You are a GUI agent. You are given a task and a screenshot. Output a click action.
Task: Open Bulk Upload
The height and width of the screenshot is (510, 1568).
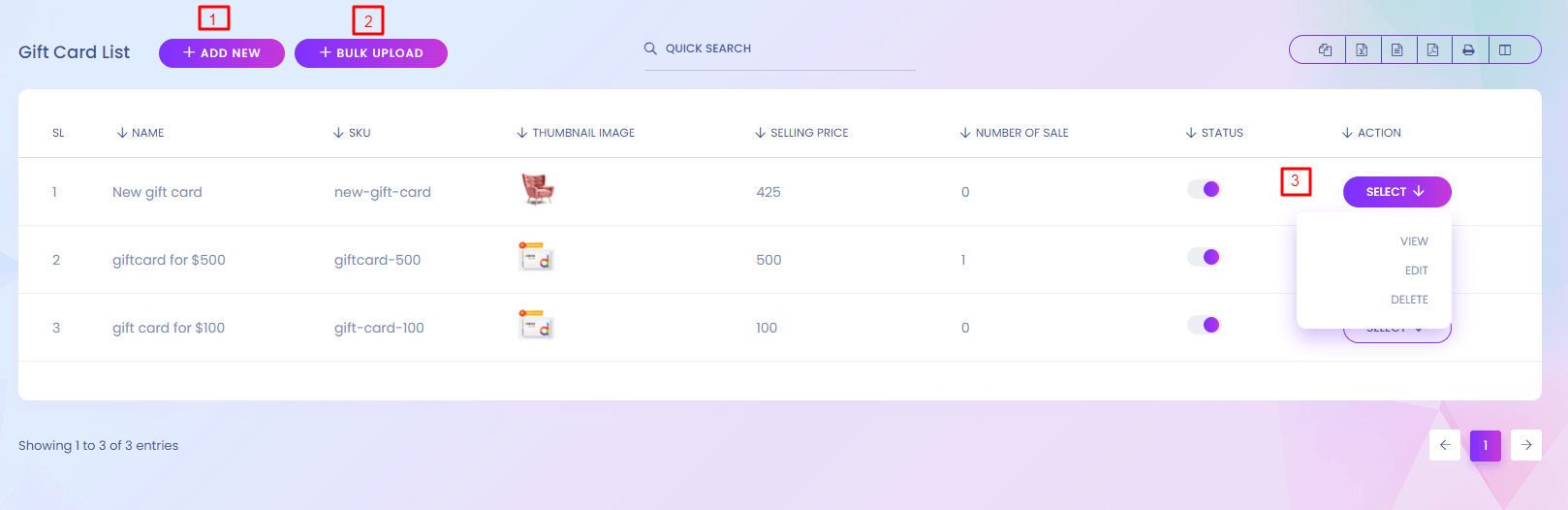point(371,53)
